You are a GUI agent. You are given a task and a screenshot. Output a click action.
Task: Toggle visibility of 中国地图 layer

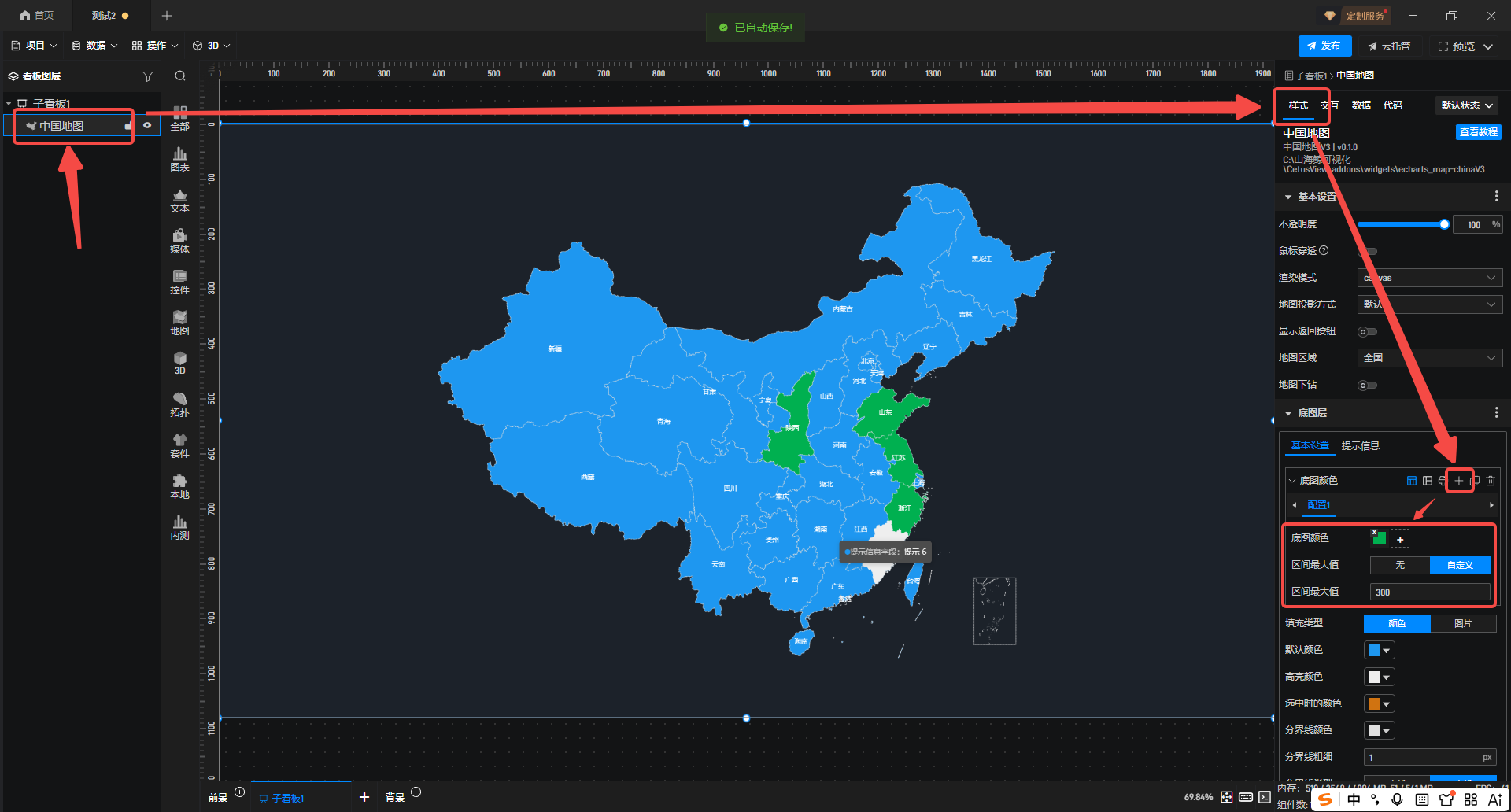click(x=147, y=125)
